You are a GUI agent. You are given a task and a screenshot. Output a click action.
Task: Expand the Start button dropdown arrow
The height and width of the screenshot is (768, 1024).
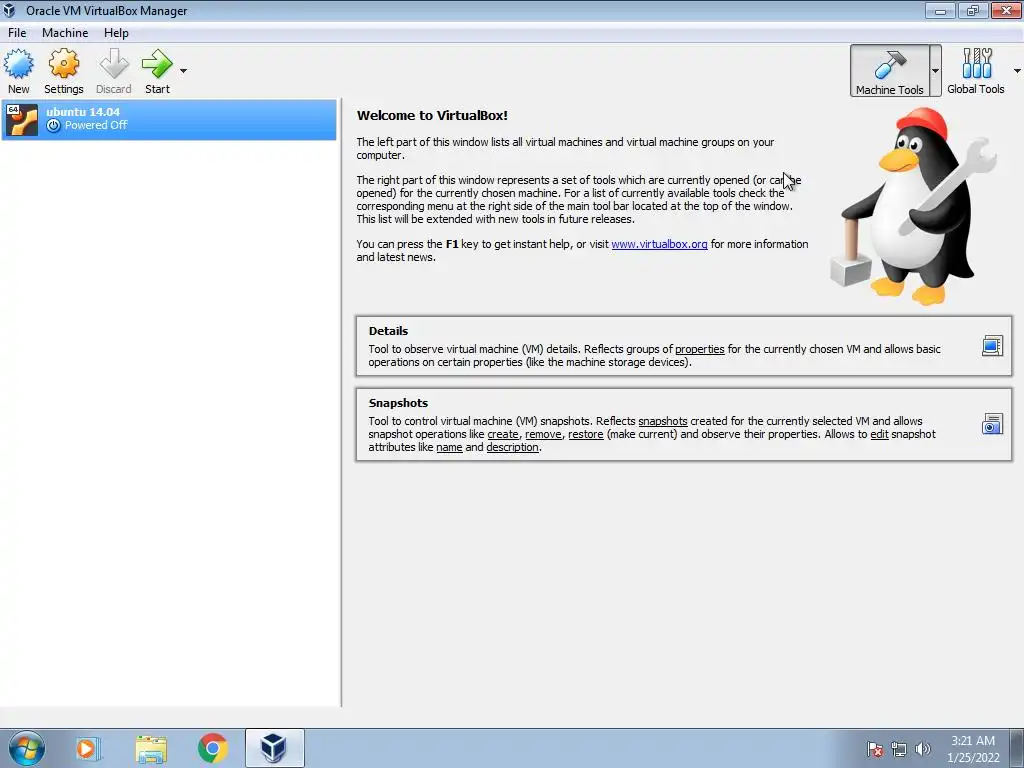(x=184, y=71)
